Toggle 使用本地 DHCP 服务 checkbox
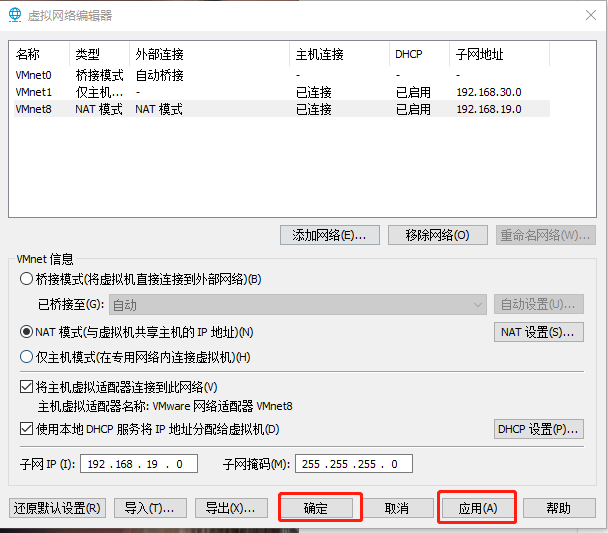 point(27,429)
